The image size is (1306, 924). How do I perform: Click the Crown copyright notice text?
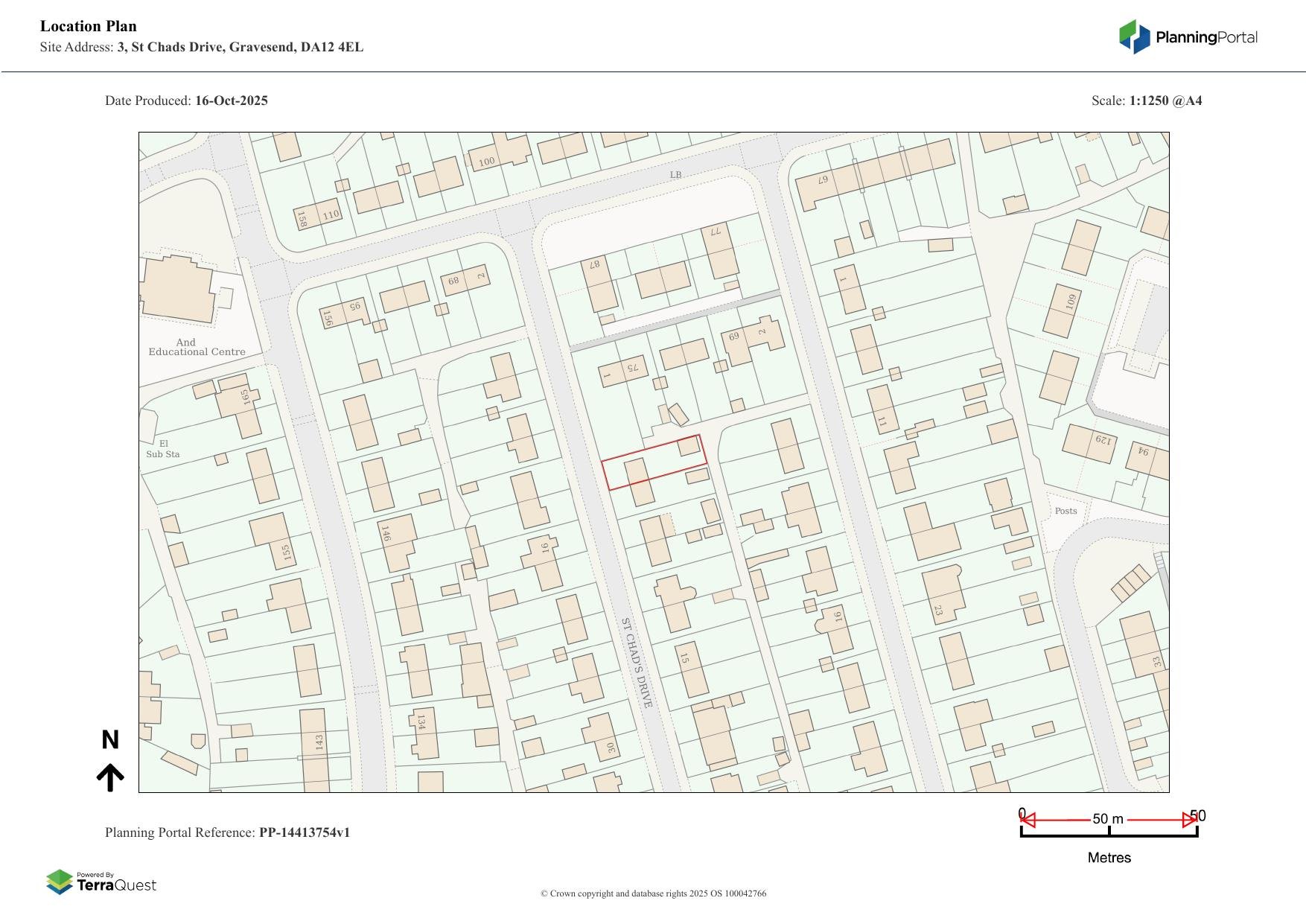pyautogui.click(x=653, y=893)
